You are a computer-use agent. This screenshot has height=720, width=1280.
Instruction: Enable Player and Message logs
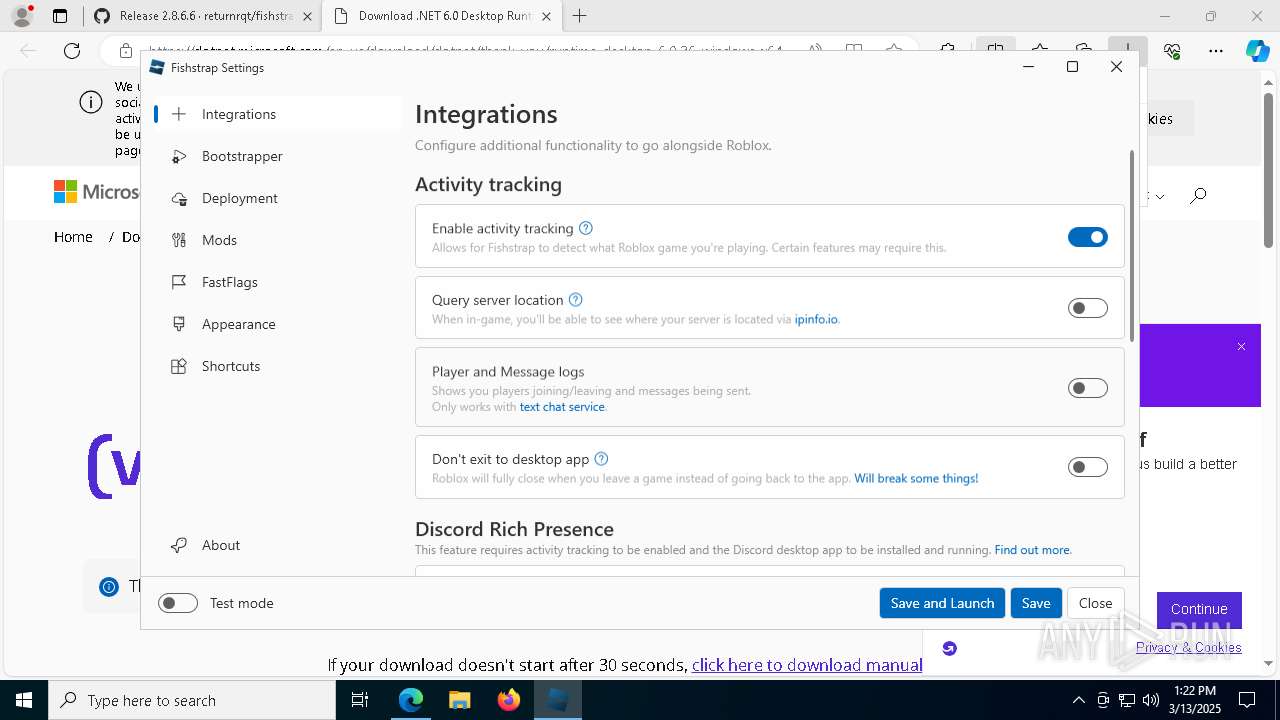pos(1088,388)
